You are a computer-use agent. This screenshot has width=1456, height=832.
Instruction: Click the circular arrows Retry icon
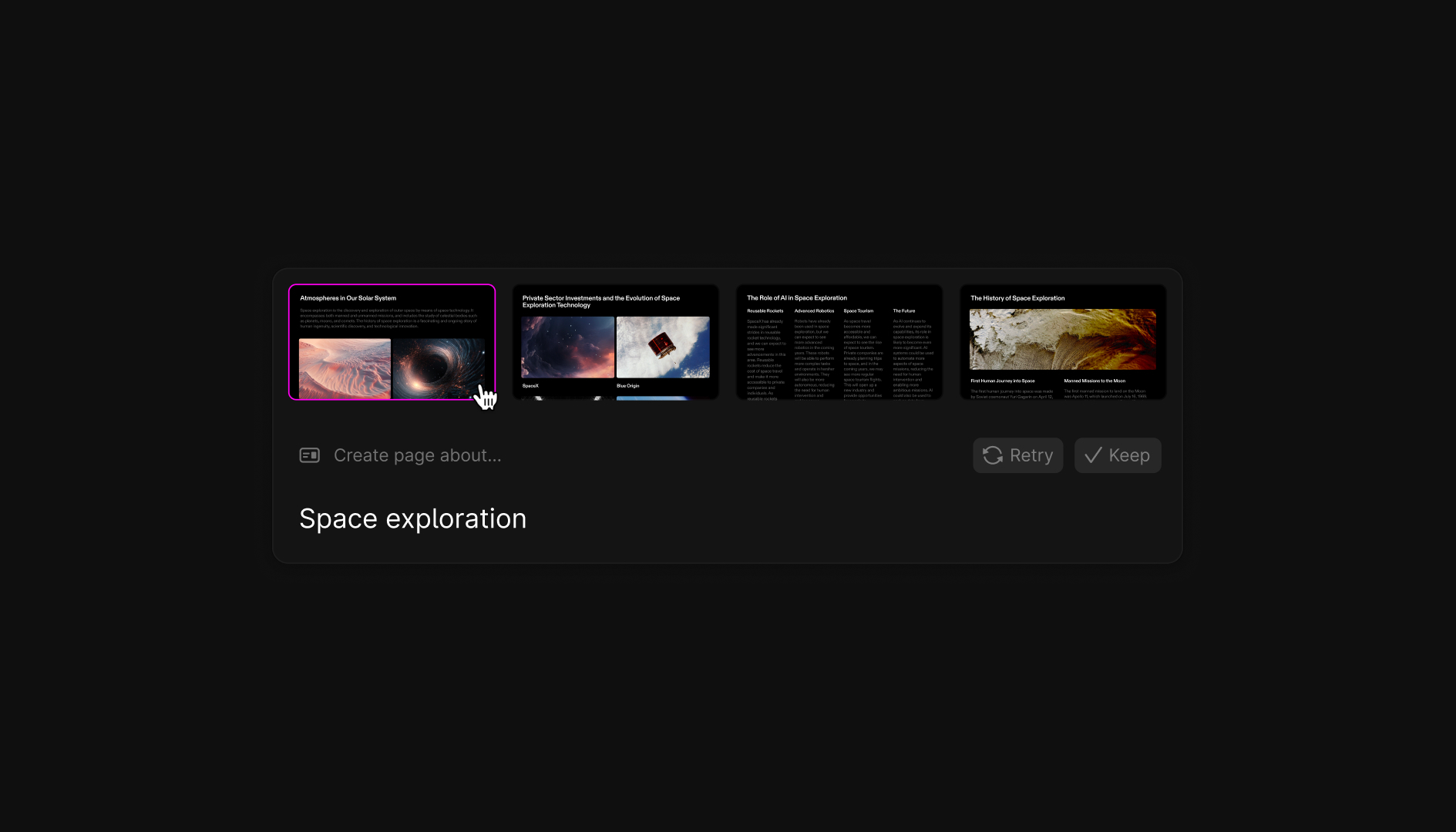pos(993,455)
